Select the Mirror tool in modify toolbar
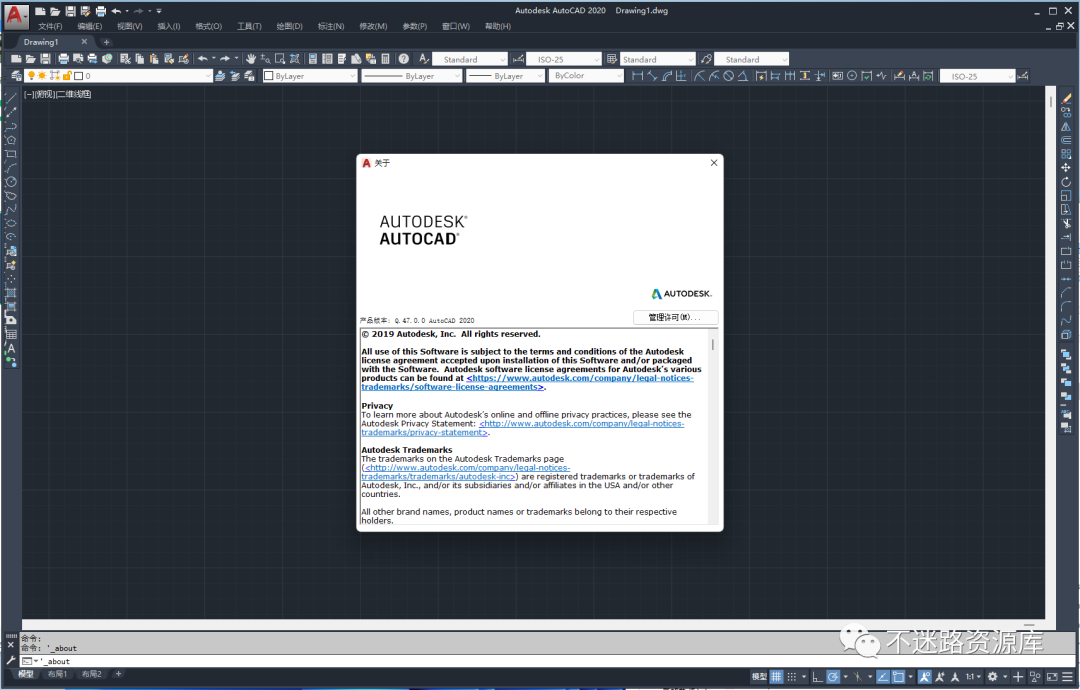 [x=1066, y=126]
